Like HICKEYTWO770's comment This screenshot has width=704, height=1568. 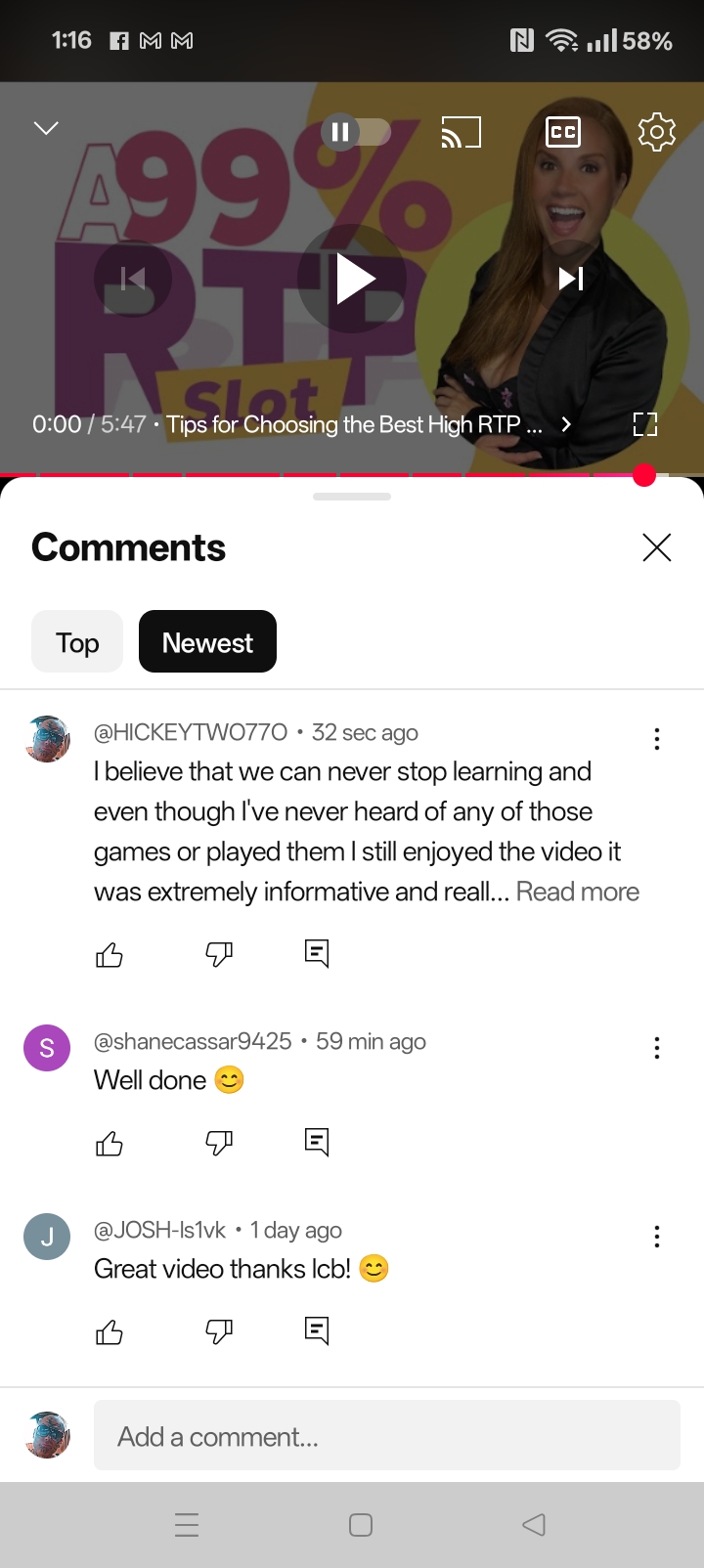[110, 954]
